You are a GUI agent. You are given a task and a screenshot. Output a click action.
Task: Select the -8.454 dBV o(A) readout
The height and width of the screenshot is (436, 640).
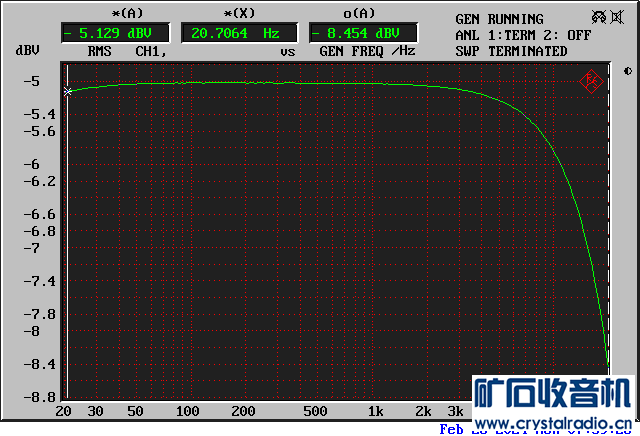click(x=363, y=33)
